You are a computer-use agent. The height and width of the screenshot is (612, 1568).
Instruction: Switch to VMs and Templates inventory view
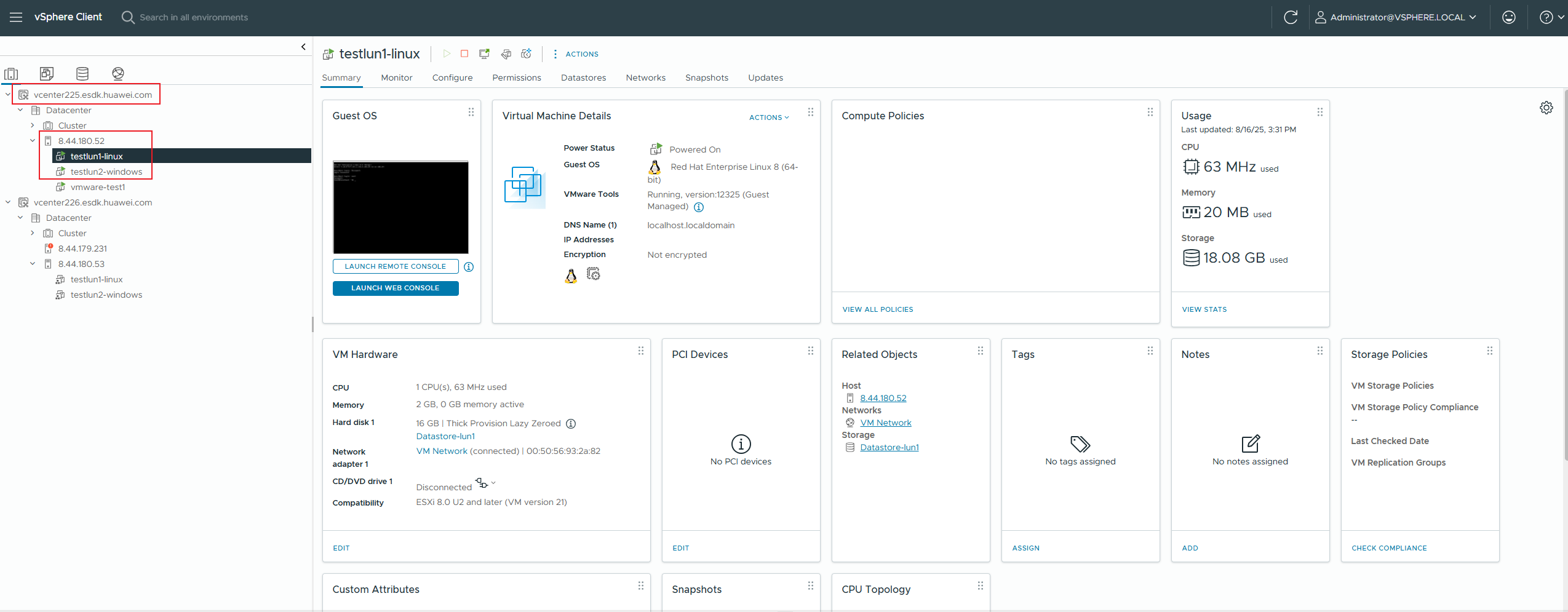click(47, 74)
